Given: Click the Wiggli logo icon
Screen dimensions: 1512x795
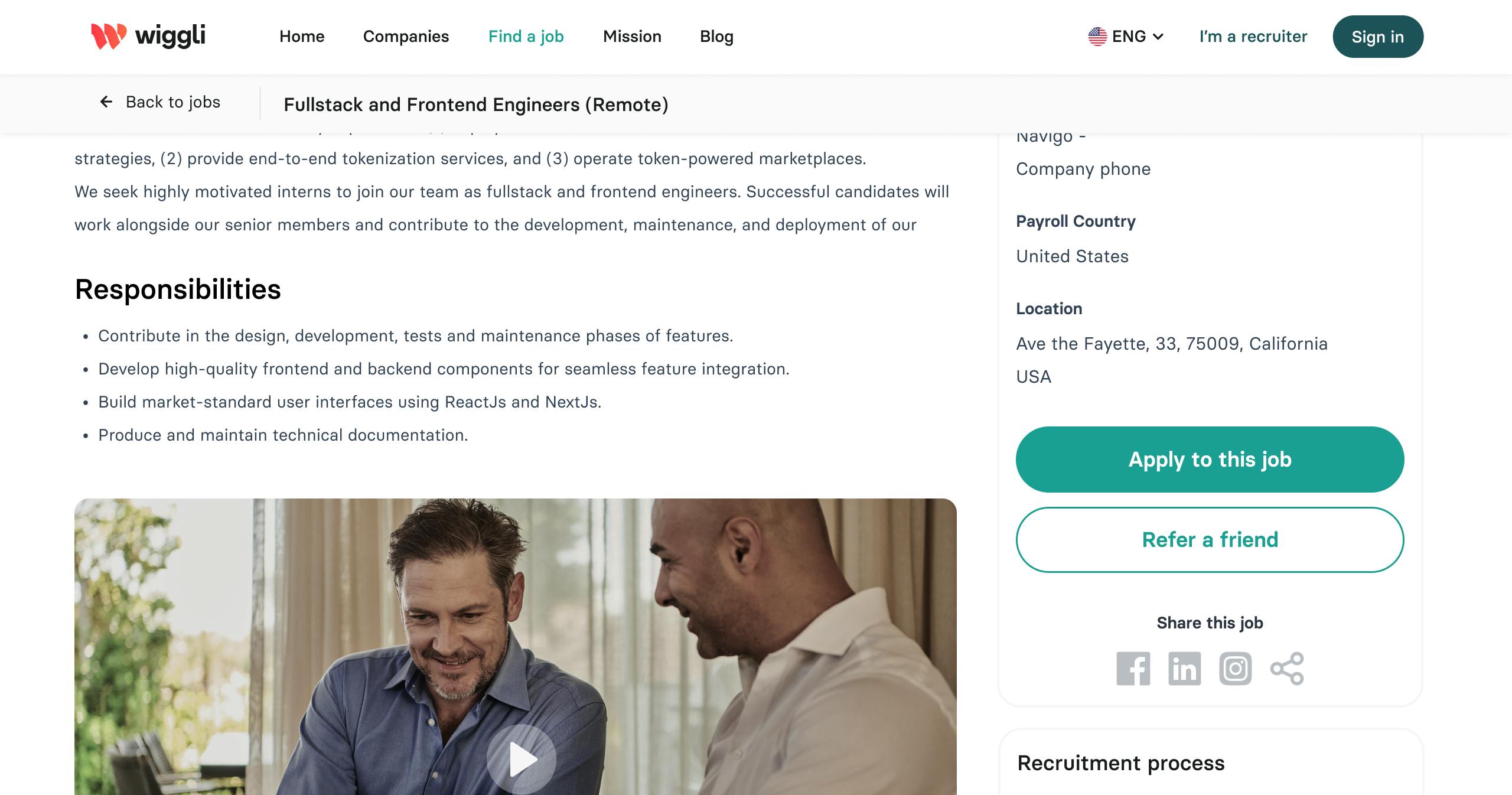Looking at the screenshot, I should 109,36.
